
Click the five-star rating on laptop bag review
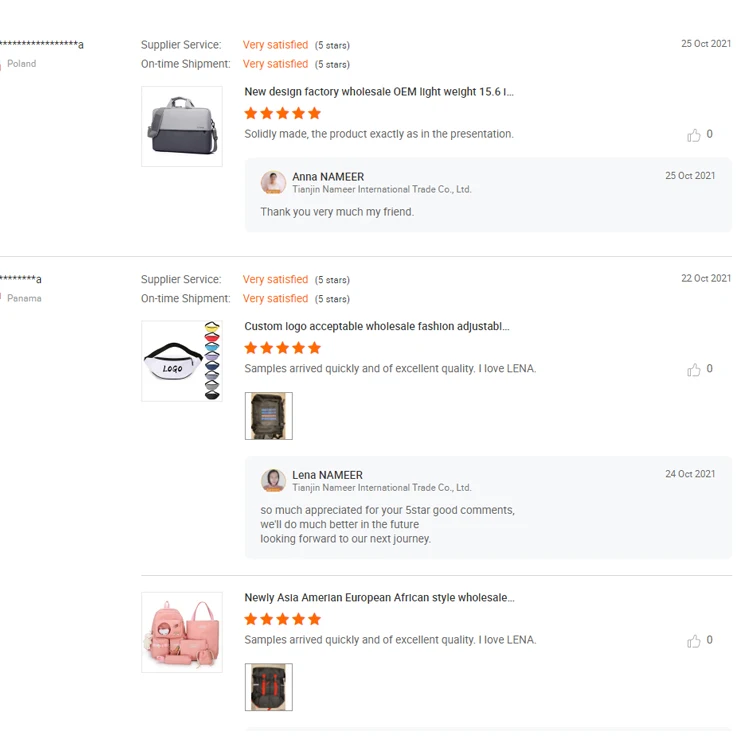click(x=282, y=113)
